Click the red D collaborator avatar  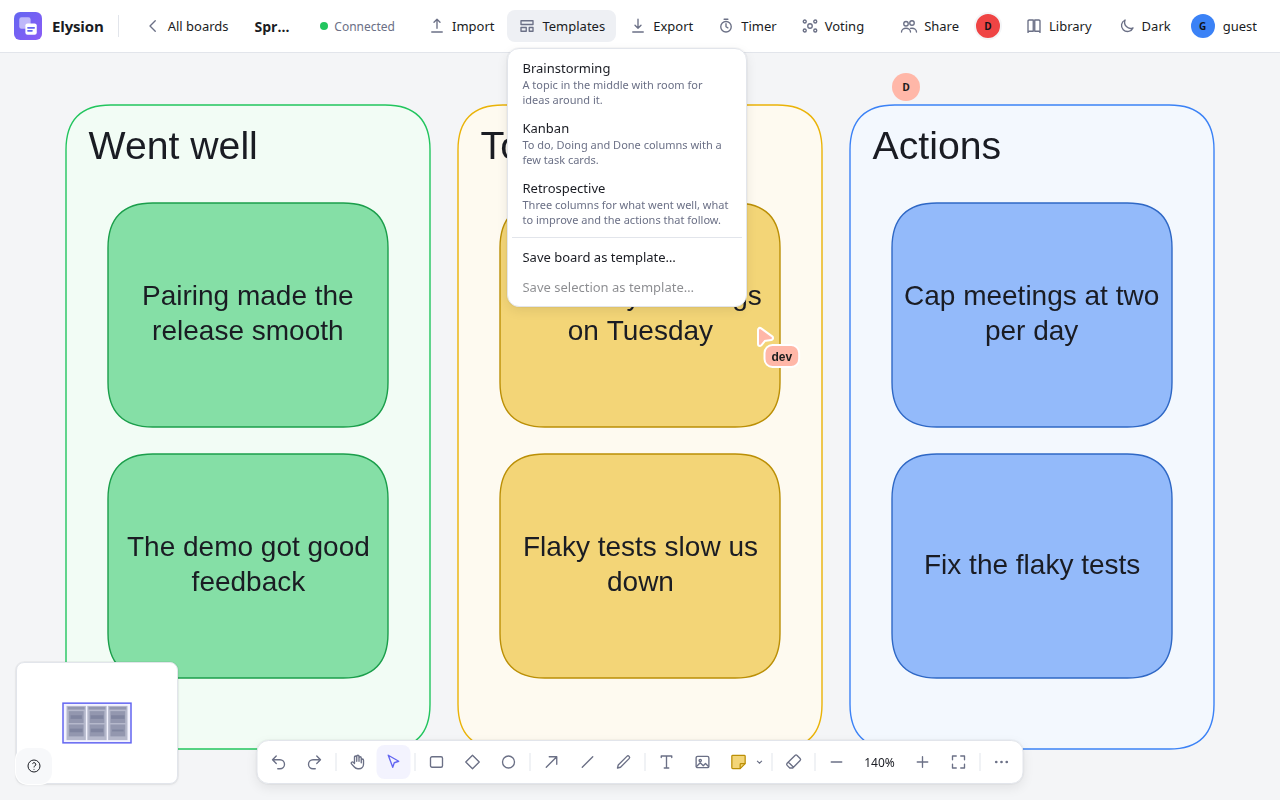pos(988,26)
